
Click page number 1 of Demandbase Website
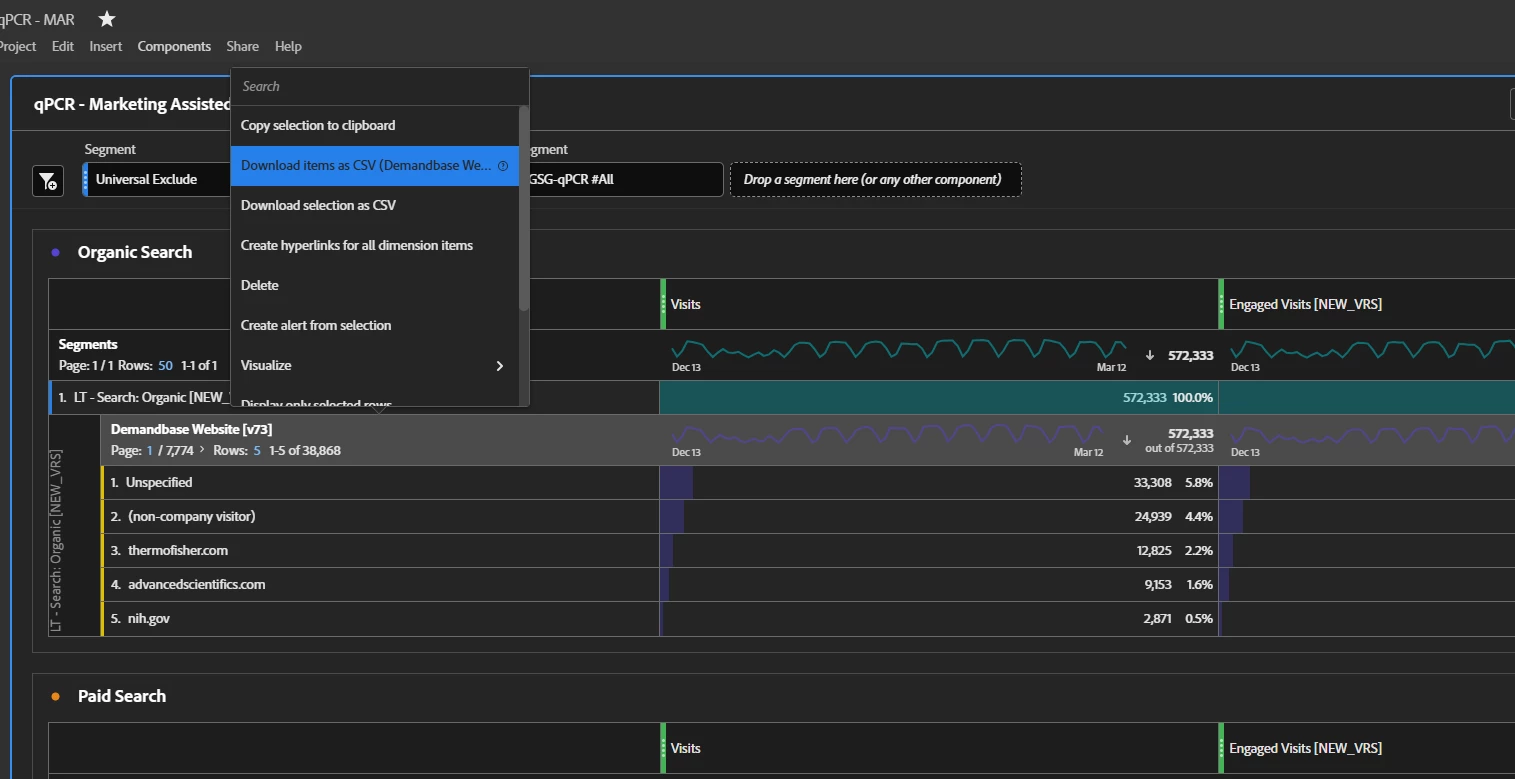[150, 451]
